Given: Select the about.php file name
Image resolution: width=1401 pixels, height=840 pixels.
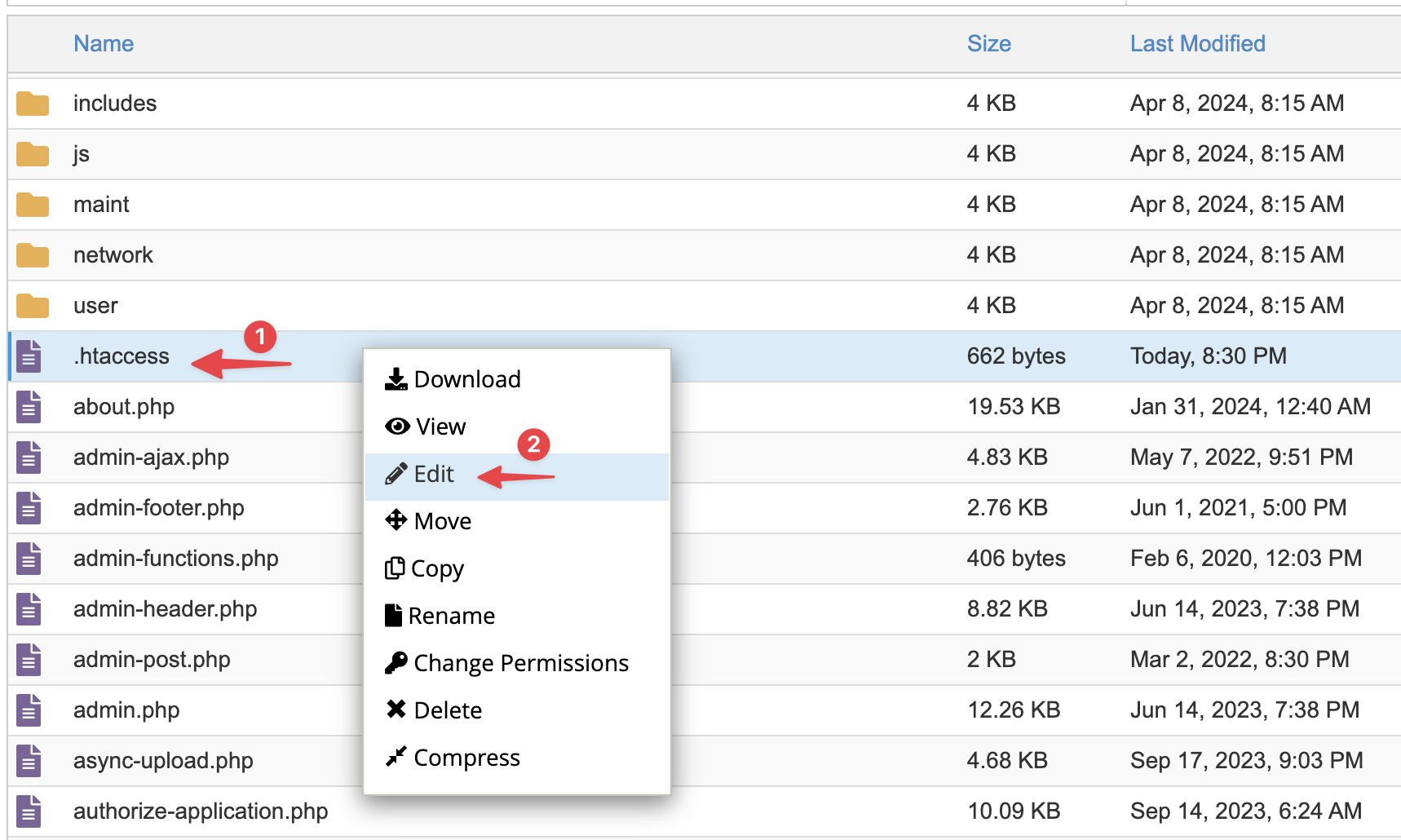Looking at the screenshot, I should pos(124,407).
